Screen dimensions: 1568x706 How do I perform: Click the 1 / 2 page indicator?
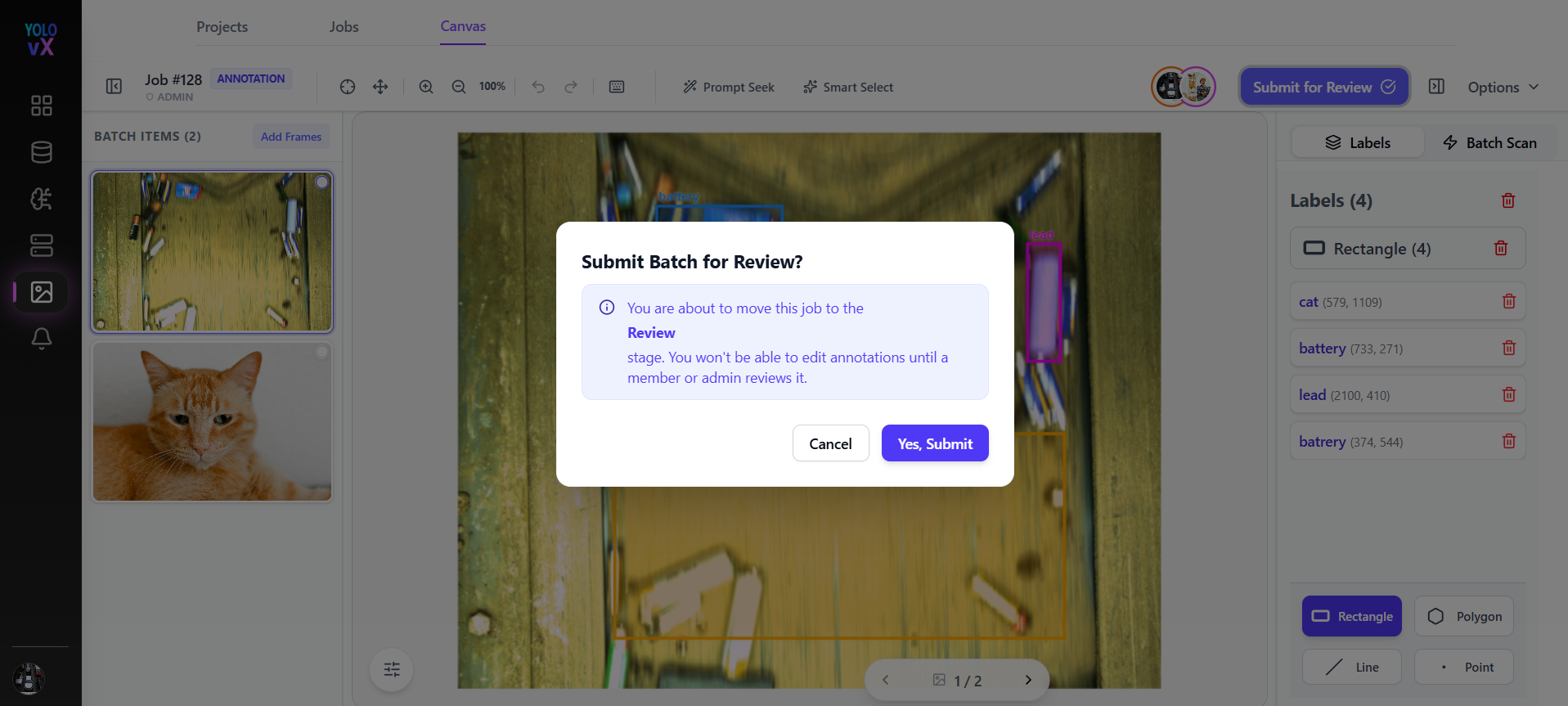[x=958, y=681]
